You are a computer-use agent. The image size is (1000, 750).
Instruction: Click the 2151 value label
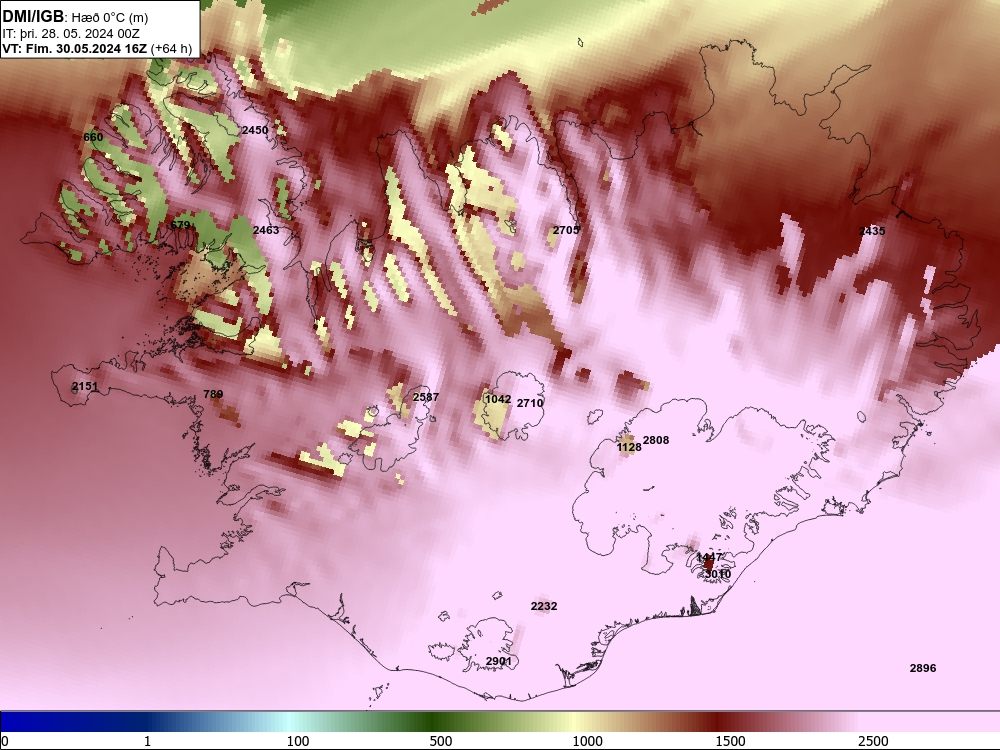point(85,386)
